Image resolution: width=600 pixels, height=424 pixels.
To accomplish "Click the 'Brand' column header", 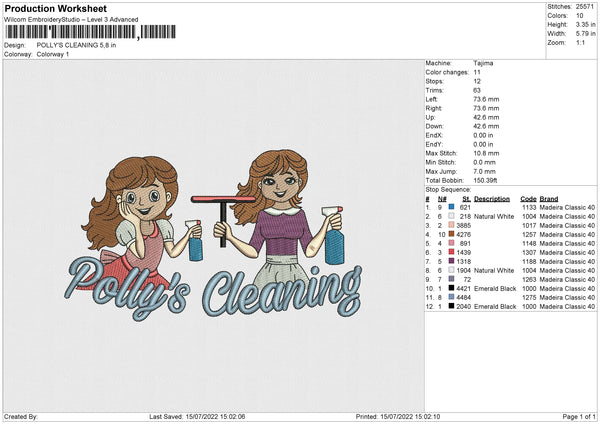I will pos(549,199).
